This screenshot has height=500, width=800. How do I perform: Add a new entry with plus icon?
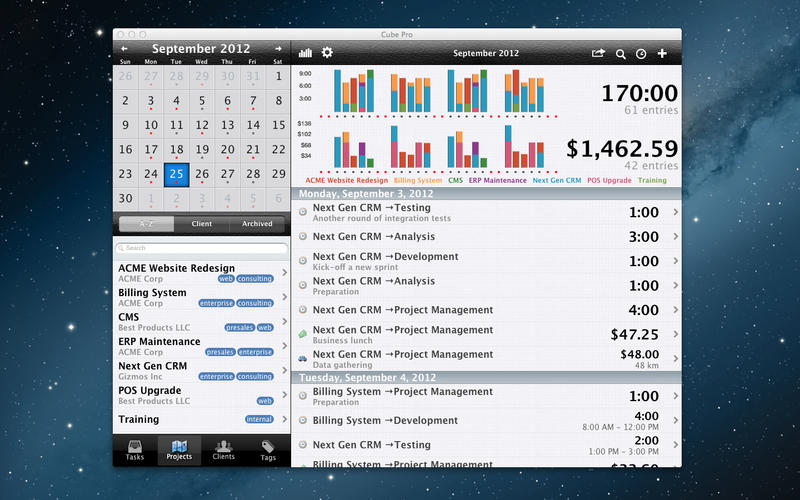pyautogui.click(x=662, y=53)
